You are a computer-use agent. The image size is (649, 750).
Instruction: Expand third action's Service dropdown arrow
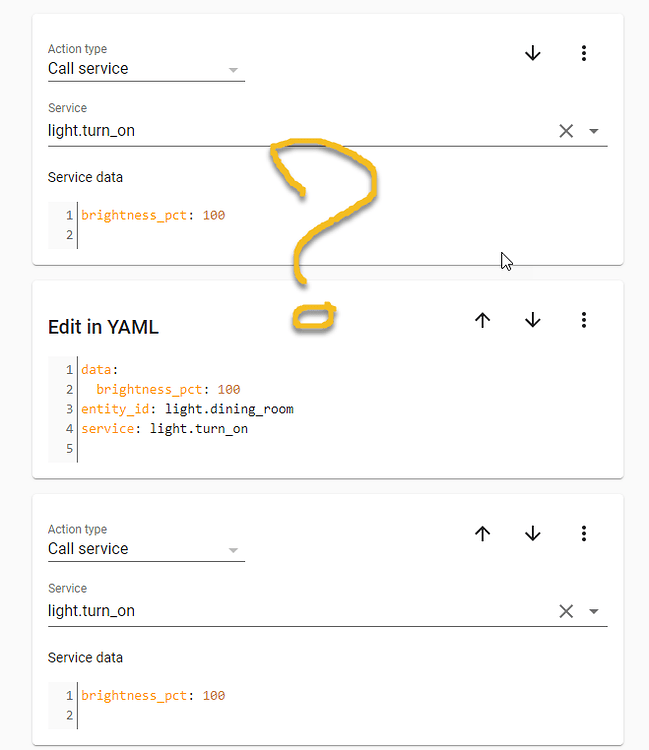pos(594,611)
